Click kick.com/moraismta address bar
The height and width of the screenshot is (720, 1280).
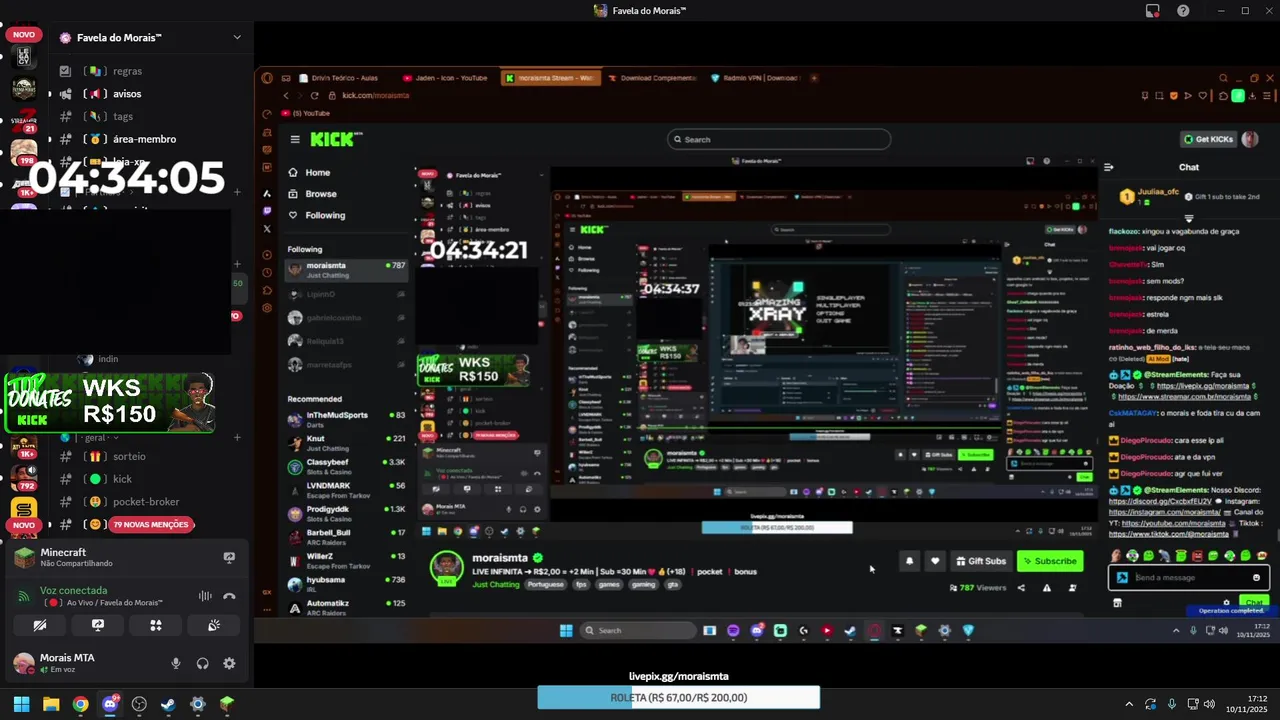[x=376, y=95]
